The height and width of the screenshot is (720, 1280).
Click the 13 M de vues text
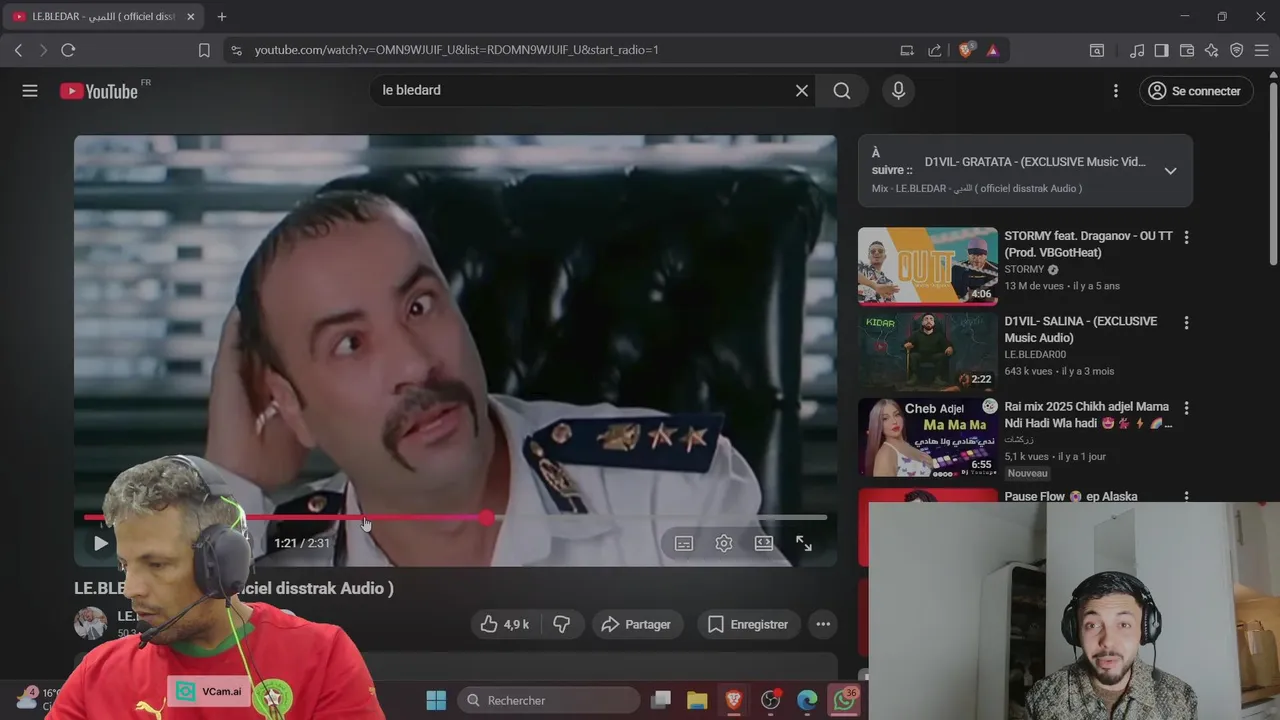(x=1035, y=286)
